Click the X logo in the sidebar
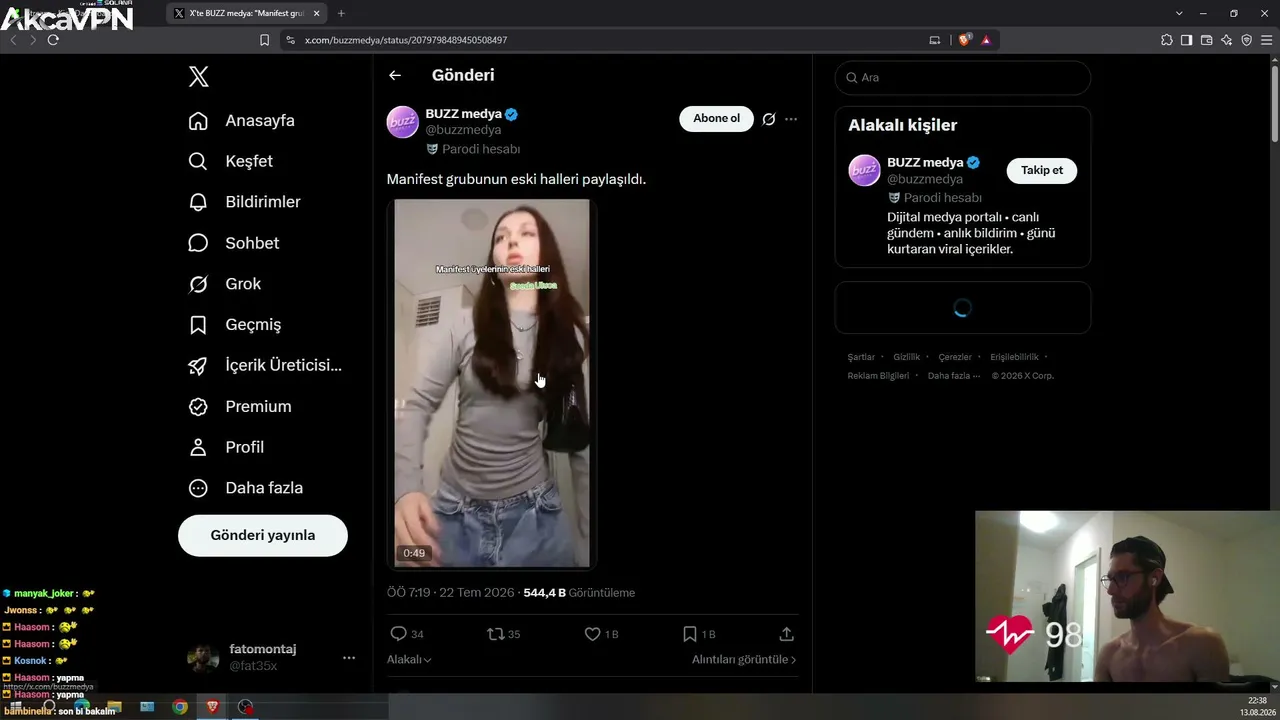The height and width of the screenshot is (720, 1280). [199, 77]
